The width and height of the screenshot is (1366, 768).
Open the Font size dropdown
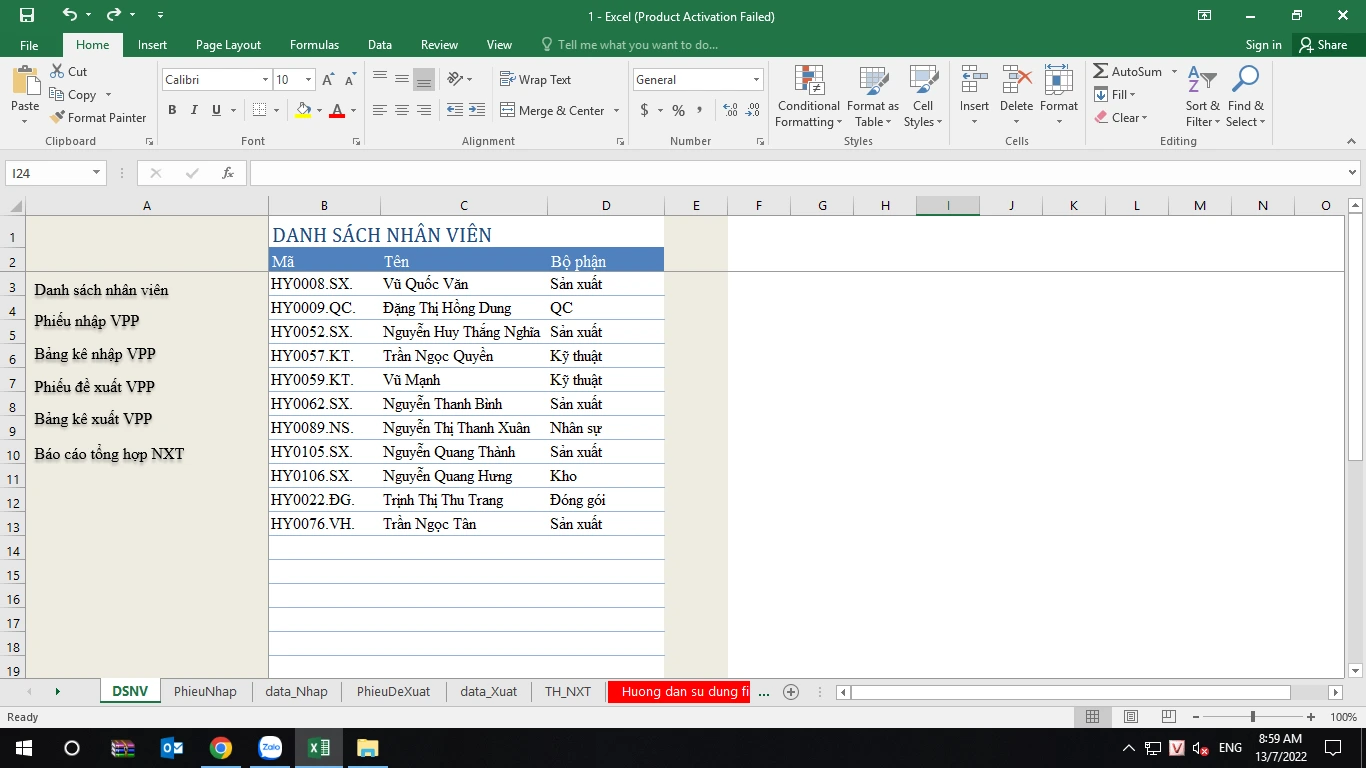pos(309,79)
